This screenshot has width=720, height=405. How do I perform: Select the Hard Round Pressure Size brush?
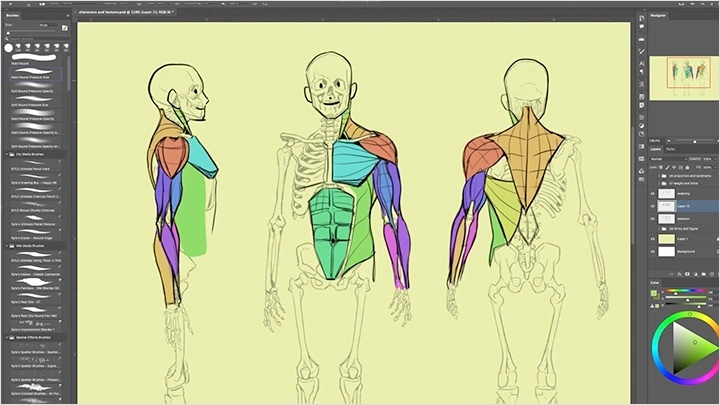(x=35, y=73)
